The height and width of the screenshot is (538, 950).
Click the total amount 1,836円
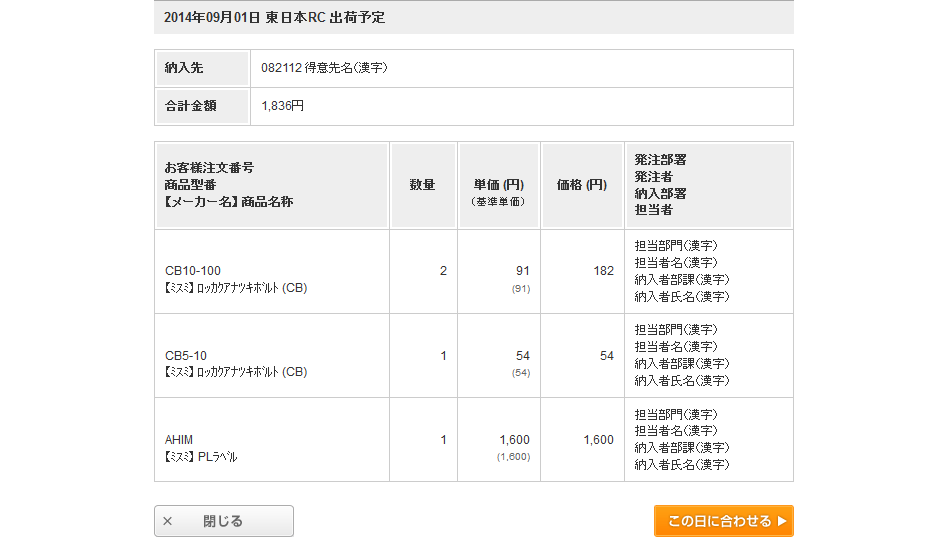click(282, 106)
